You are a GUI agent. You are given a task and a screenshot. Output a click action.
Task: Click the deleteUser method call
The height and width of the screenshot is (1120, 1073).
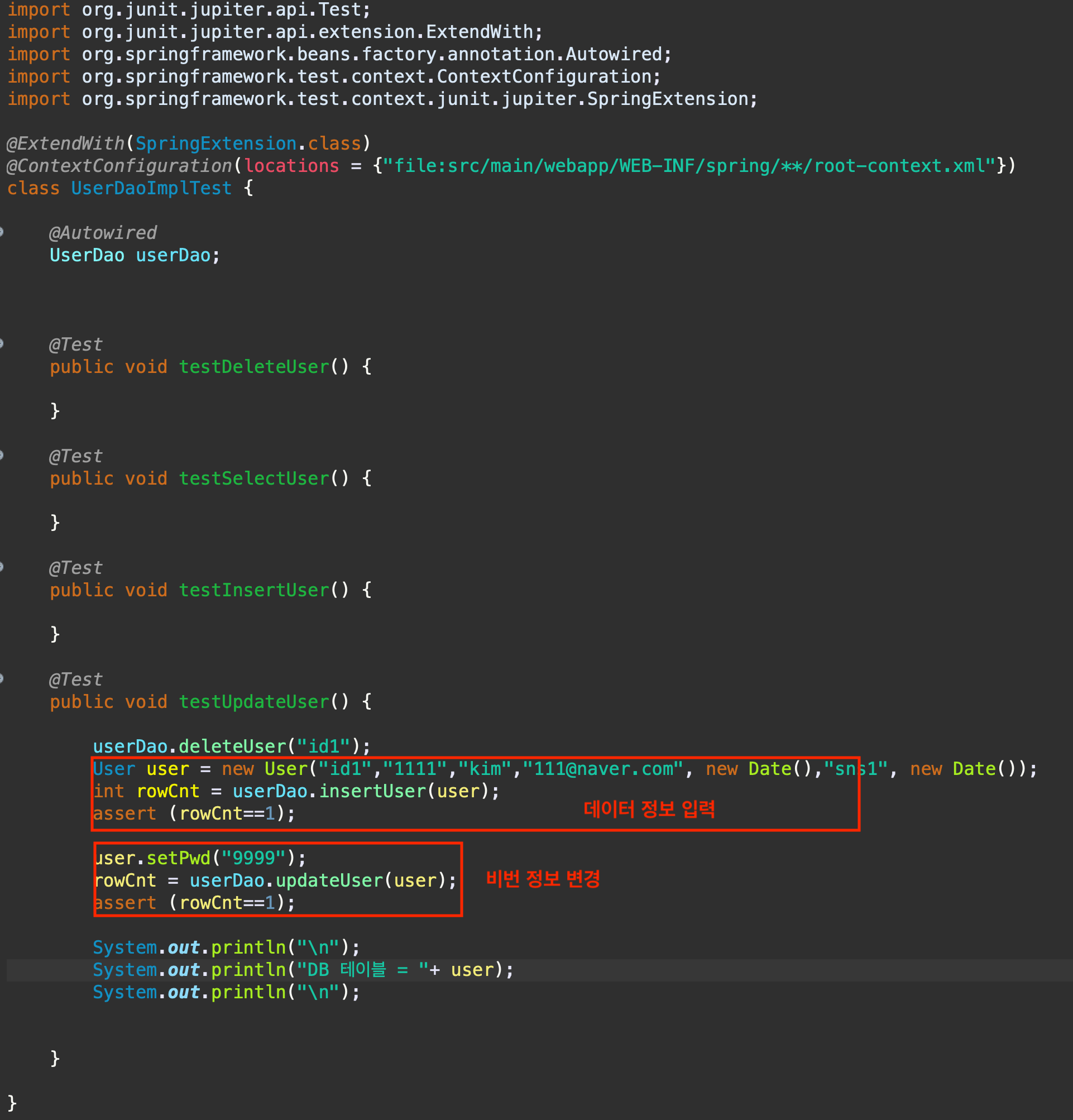233,746
